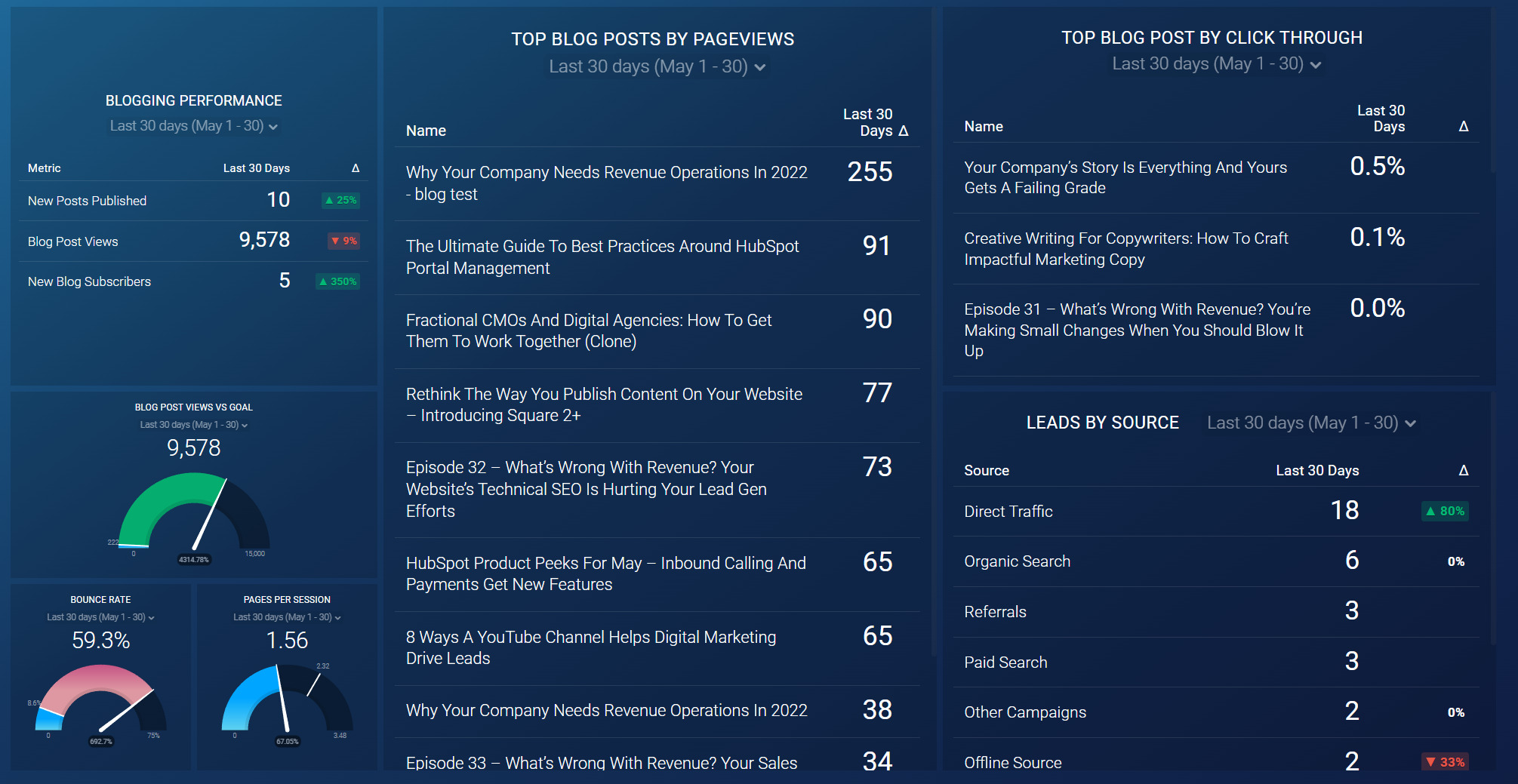
Task: Click the green 350% subscribers badge
Action: [x=338, y=282]
